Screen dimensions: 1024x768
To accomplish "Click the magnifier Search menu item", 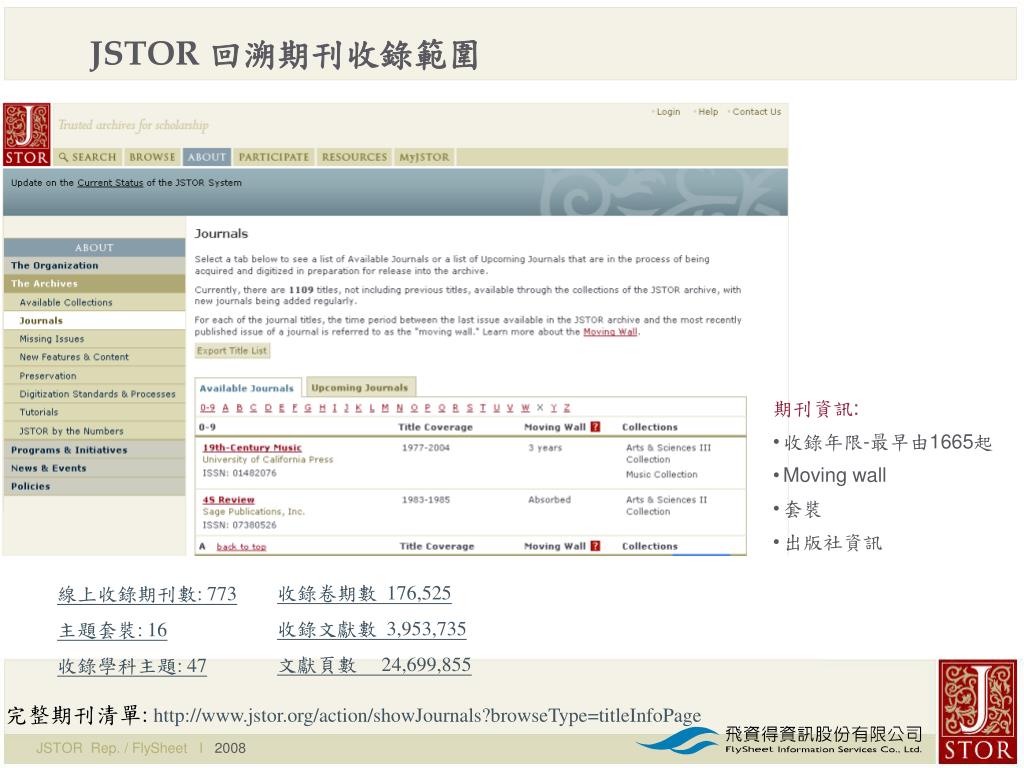I will (88, 157).
